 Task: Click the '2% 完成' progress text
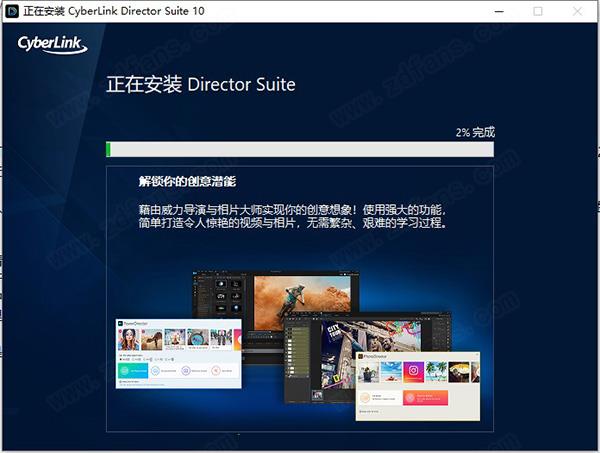pos(475,132)
